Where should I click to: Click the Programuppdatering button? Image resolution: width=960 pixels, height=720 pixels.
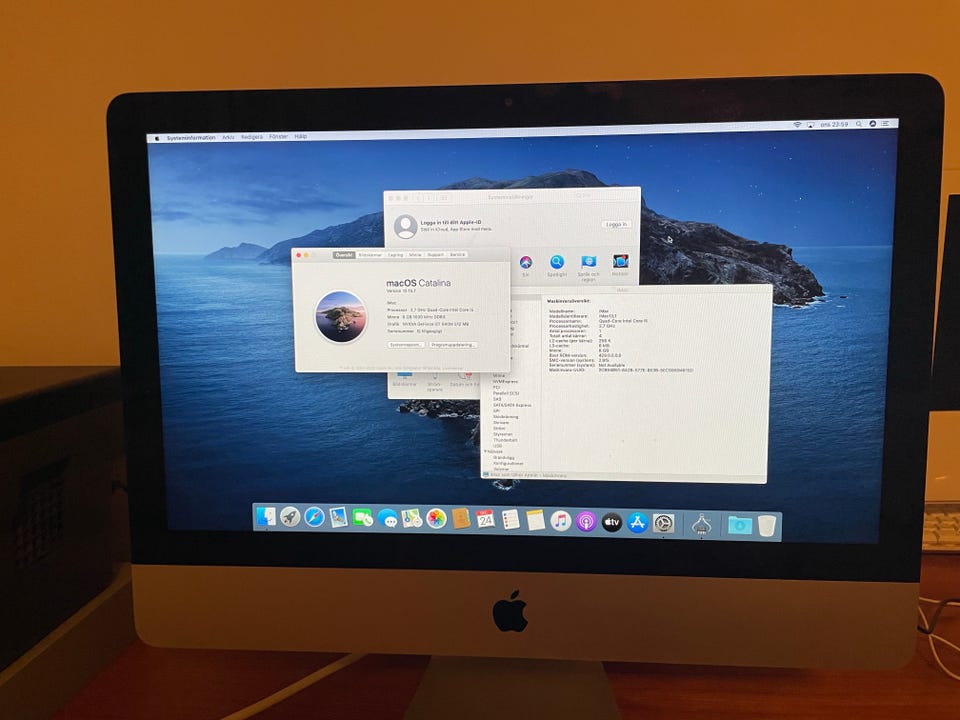pyautogui.click(x=453, y=344)
